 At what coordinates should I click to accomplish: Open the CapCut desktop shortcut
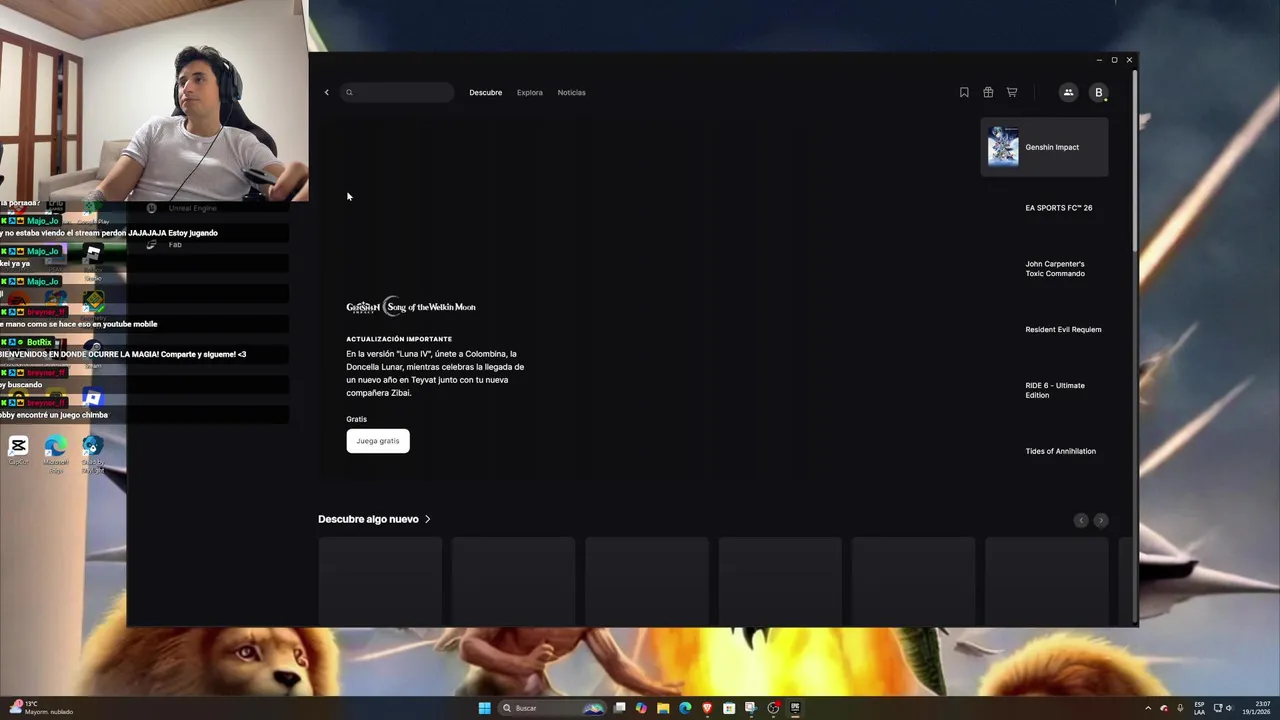18,450
